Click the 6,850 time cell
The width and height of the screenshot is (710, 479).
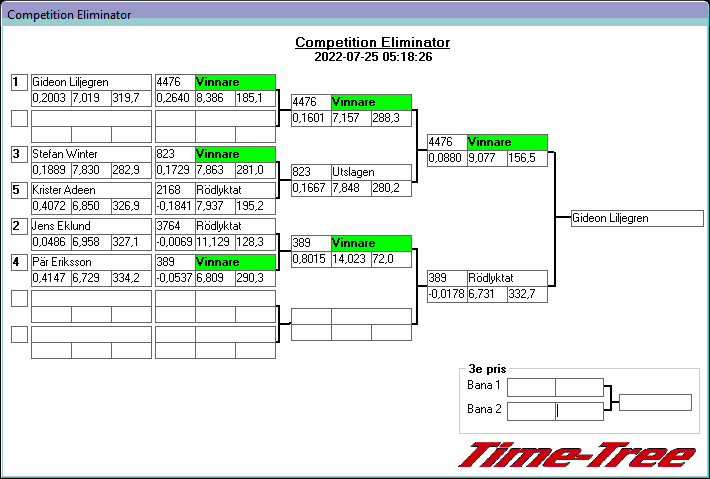91,206
